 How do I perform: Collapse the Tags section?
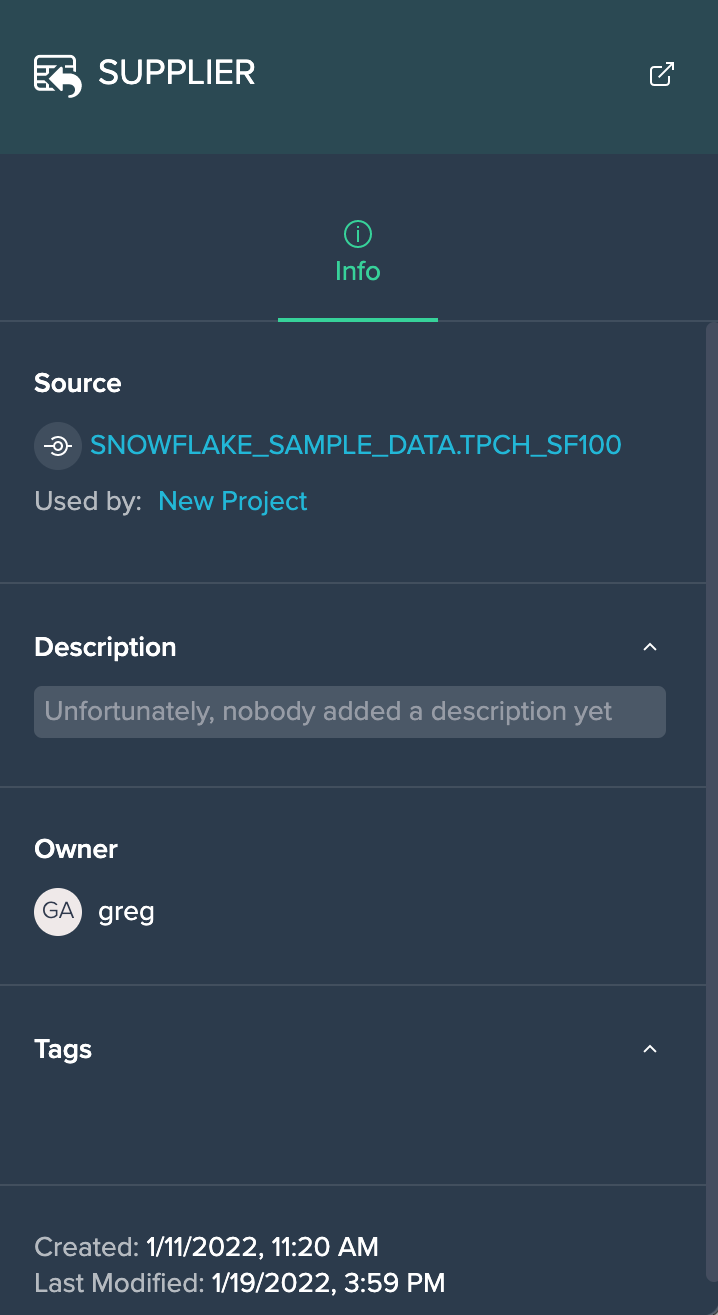pos(650,1049)
